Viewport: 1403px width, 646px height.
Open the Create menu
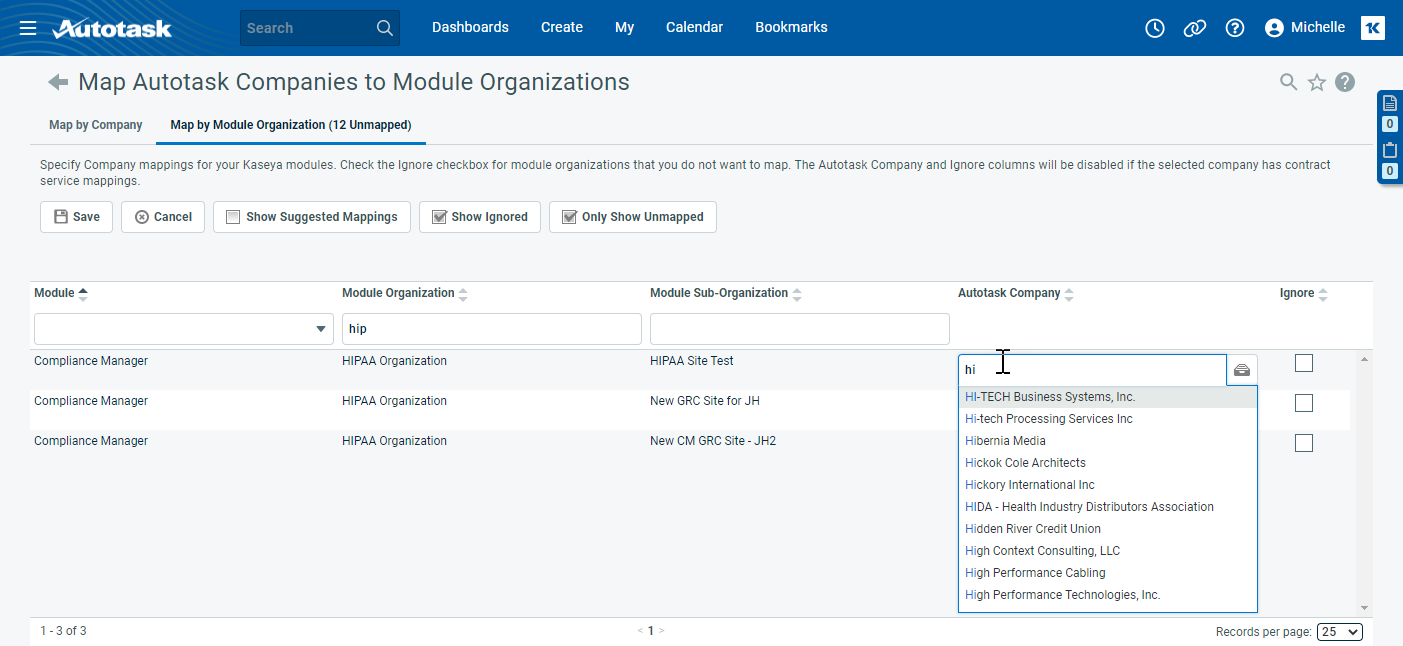(x=562, y=28)
